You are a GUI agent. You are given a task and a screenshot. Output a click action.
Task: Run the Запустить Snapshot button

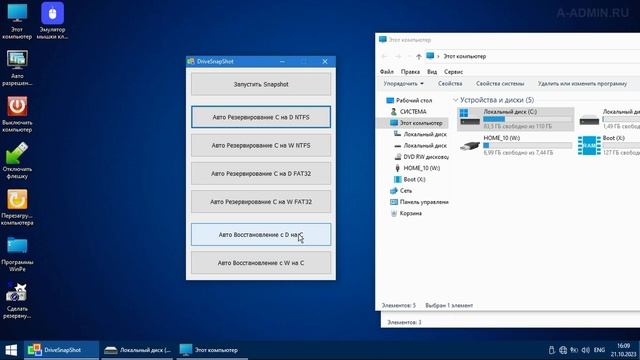click(261, 84)
